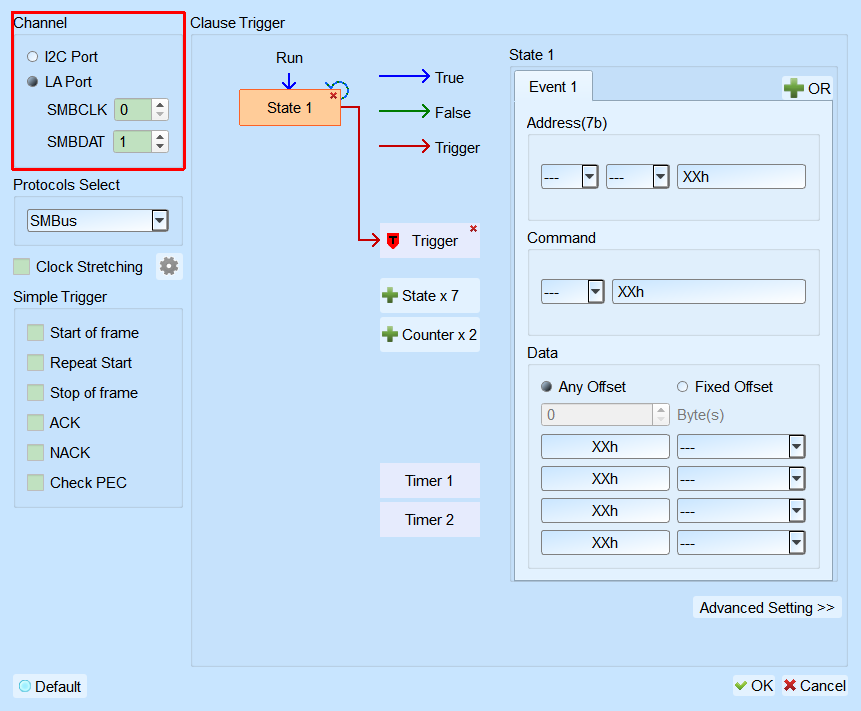Image resolution: width=861 pixels, height=711 pixels.
Task: Click the first Data XXh value field
Action: coord(605,446)
